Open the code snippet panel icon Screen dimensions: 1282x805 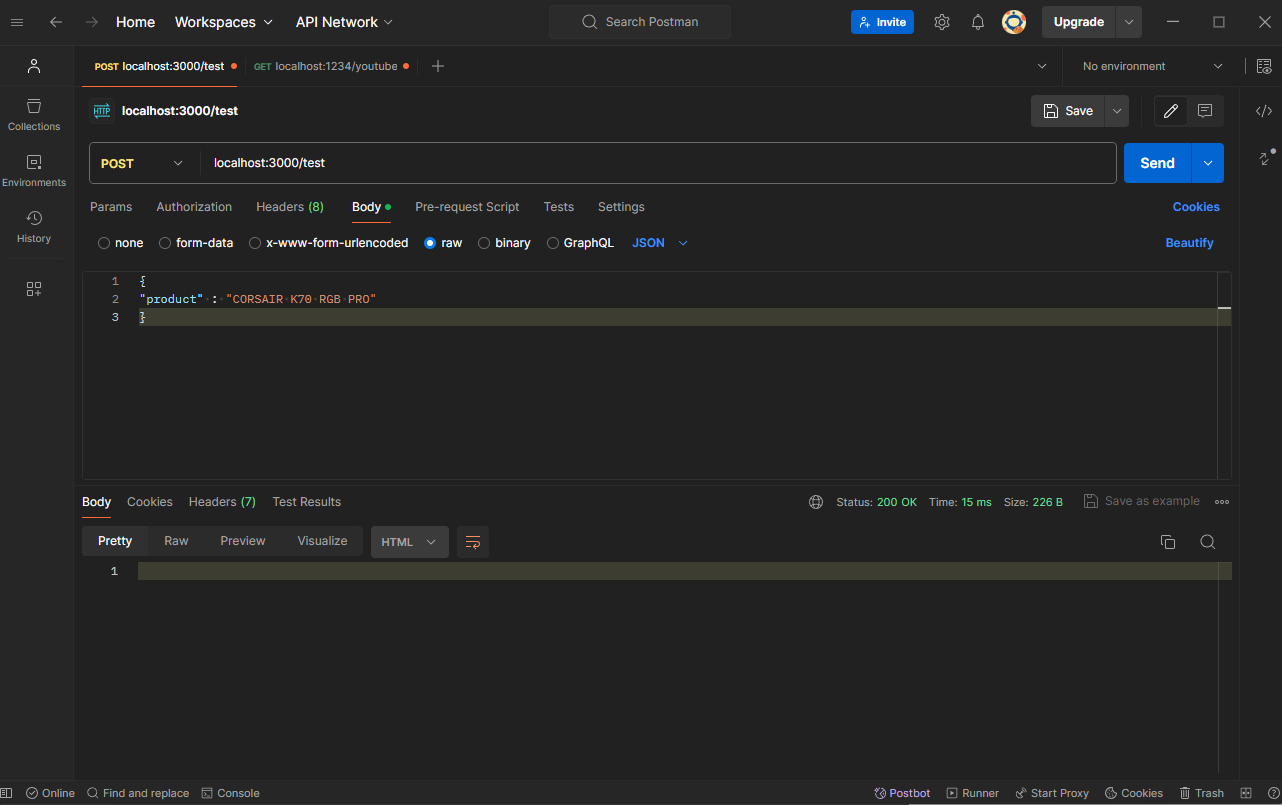(1264, 111)
